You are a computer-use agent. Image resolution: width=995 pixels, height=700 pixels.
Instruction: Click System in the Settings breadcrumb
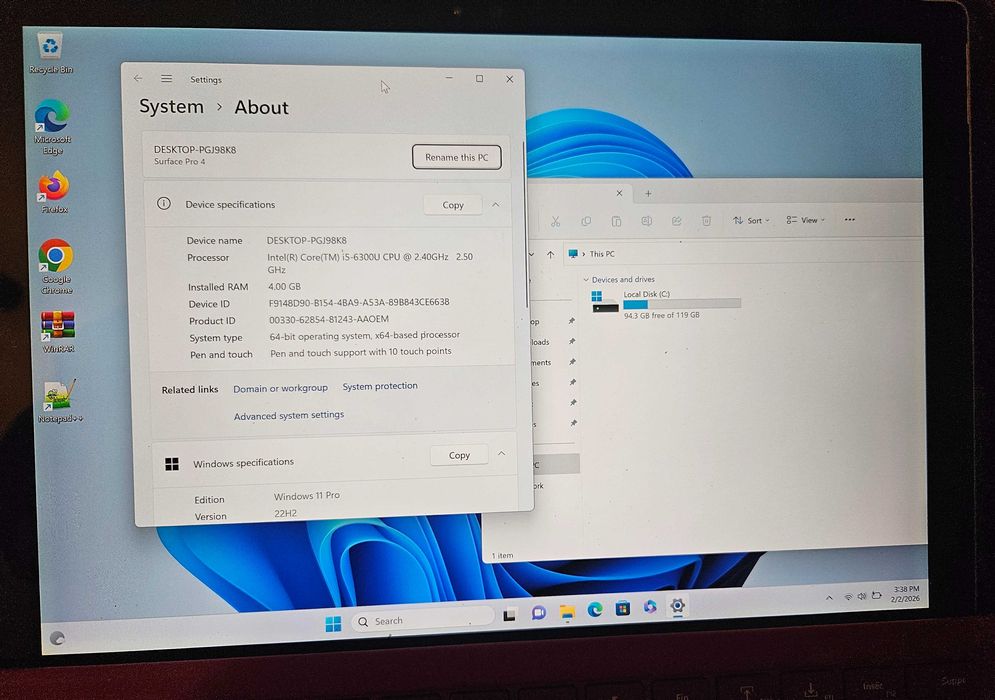tap(171, 106)
